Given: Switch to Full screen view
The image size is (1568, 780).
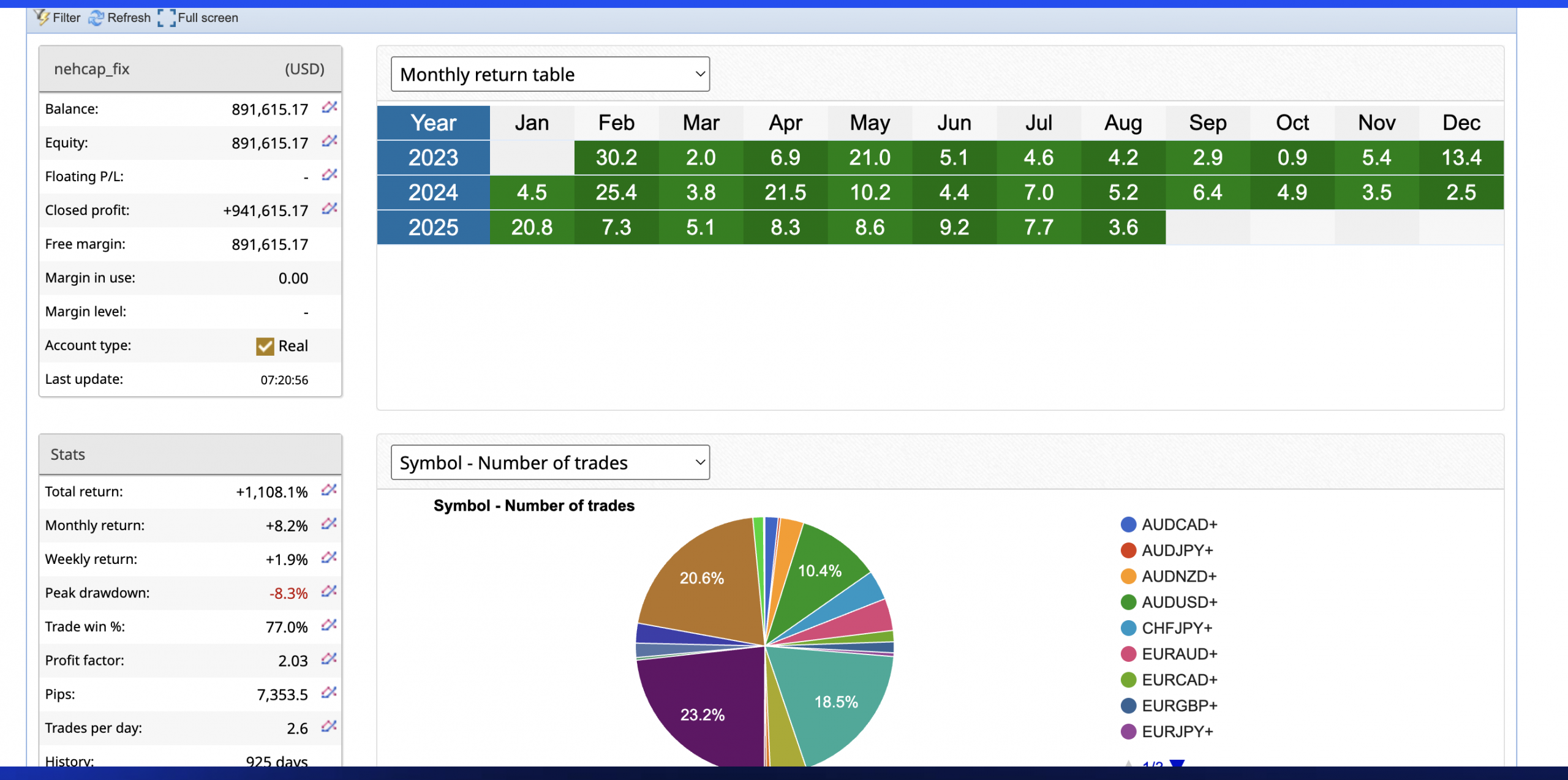Looking at the screenshot, I should point(198,18).
